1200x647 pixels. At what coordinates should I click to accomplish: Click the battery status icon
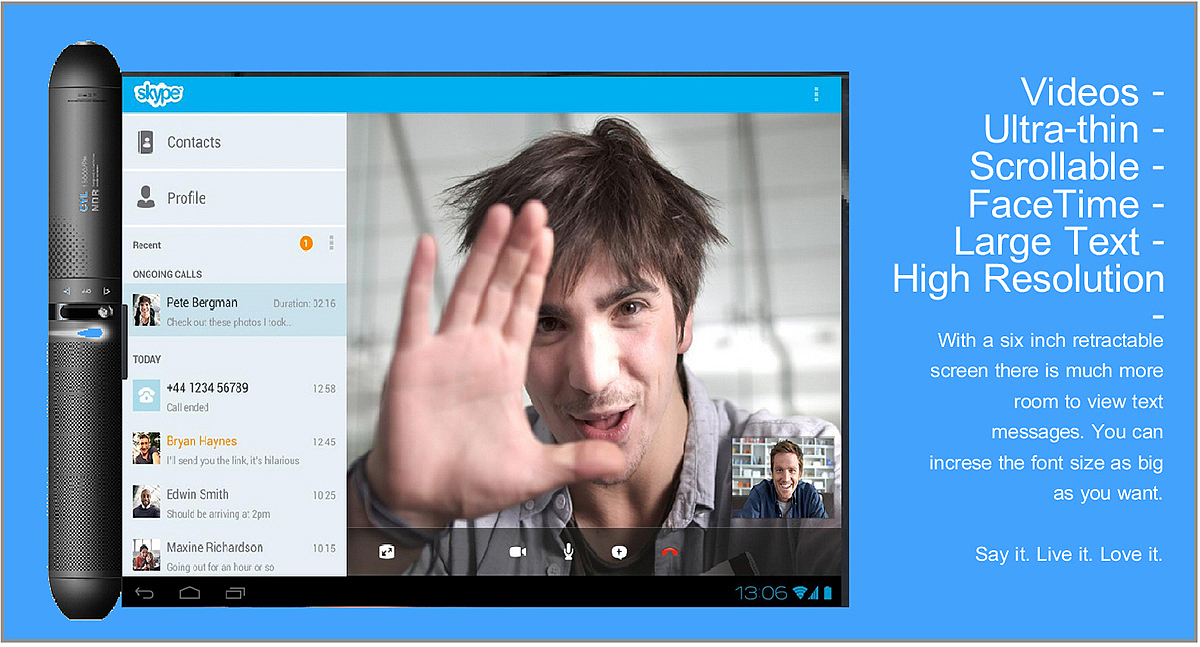click(828, 593)
